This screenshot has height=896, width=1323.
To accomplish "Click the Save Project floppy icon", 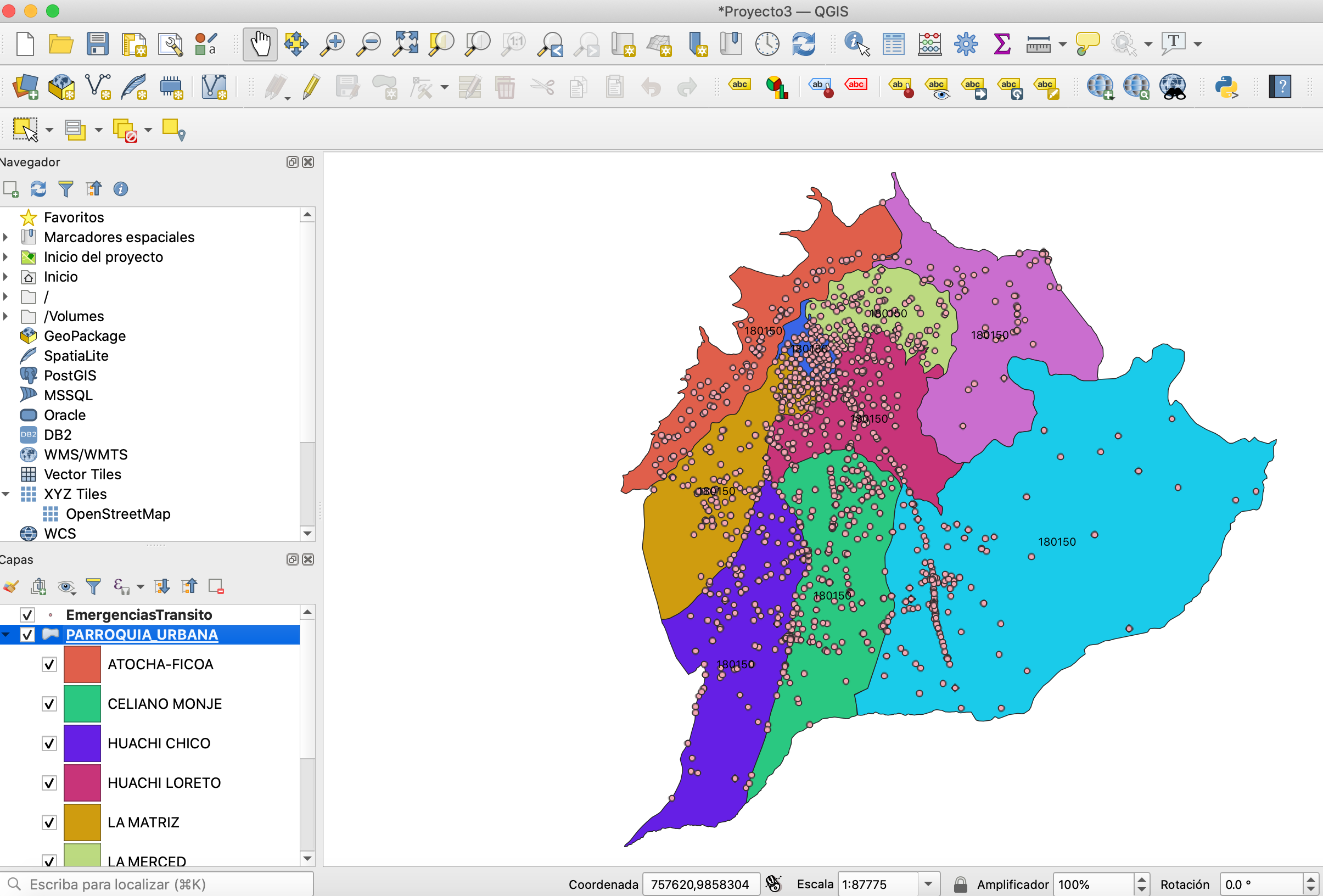I will [97, 44].
